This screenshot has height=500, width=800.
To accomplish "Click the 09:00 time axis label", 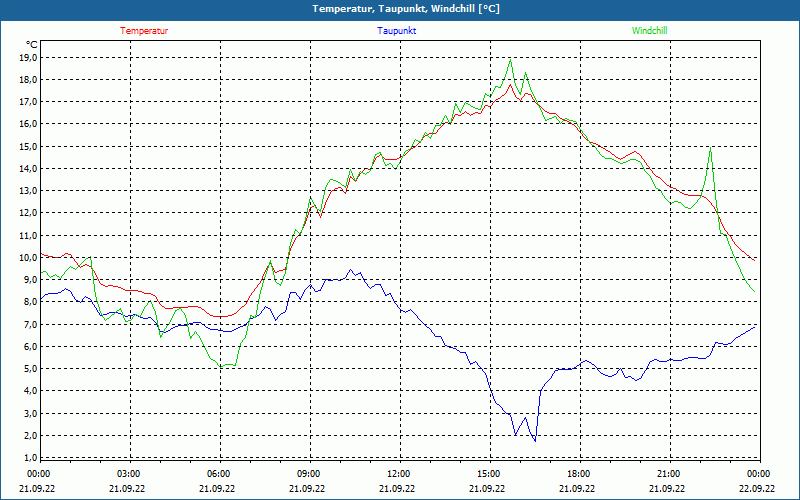I will 309,474.
